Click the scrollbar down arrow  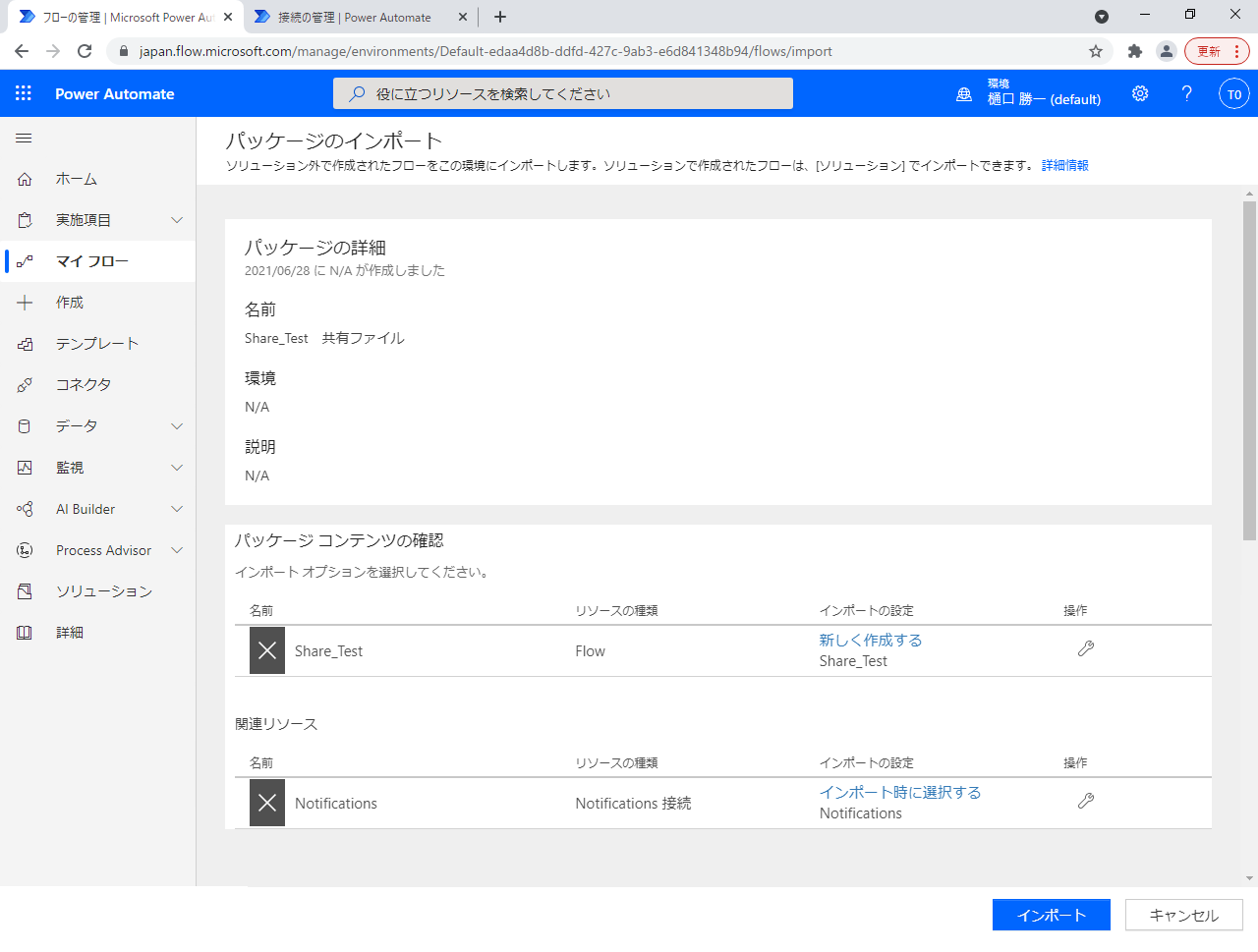point(1250,878)
